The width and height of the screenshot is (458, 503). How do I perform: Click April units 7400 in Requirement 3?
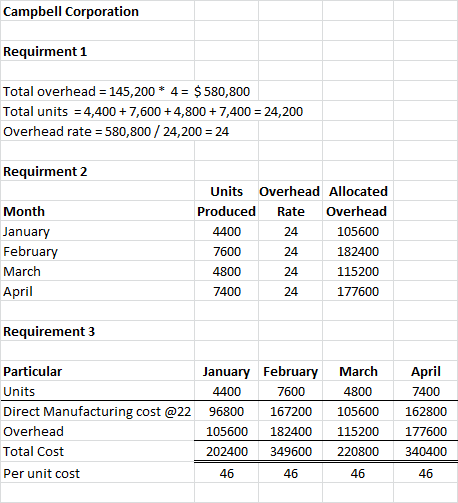426,392
